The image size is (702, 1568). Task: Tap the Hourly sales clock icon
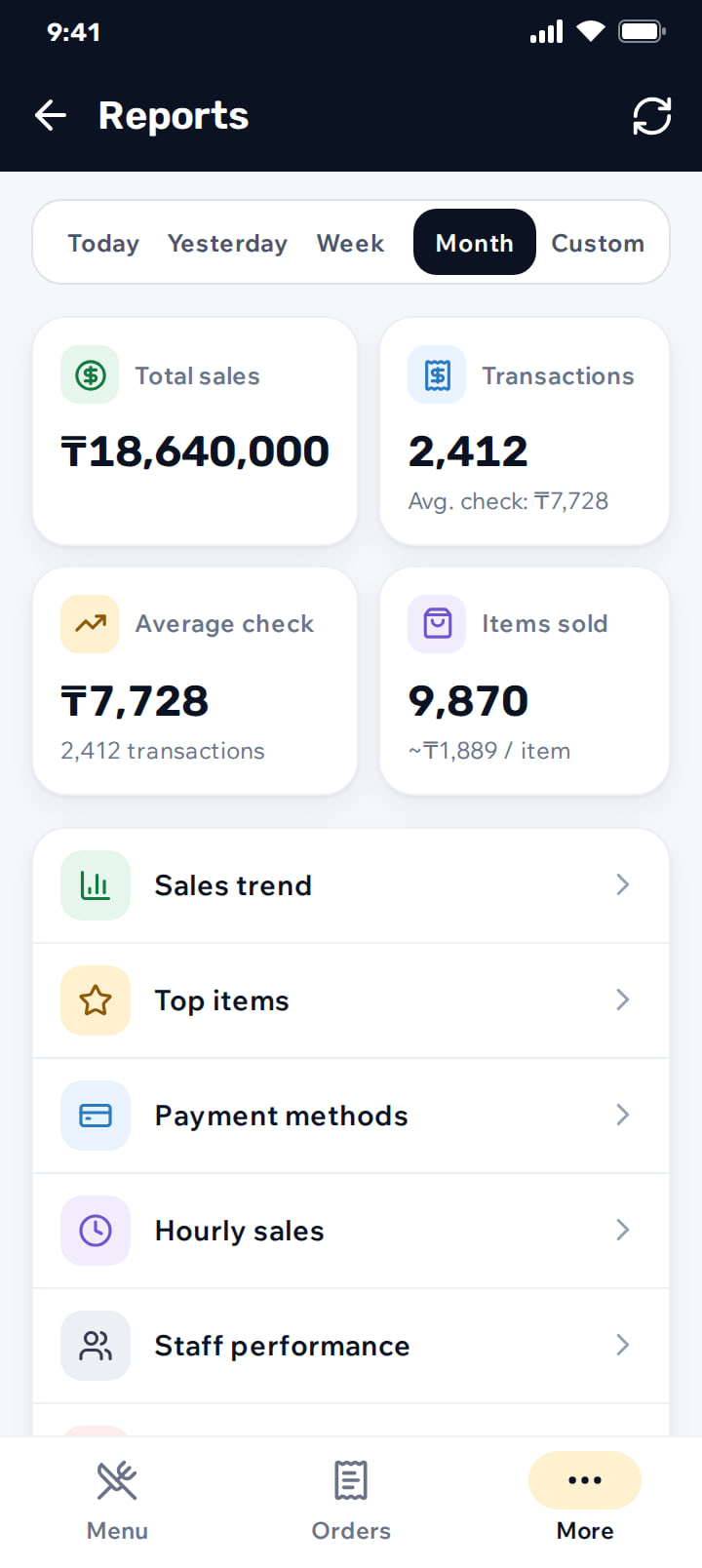[96, 1231]
